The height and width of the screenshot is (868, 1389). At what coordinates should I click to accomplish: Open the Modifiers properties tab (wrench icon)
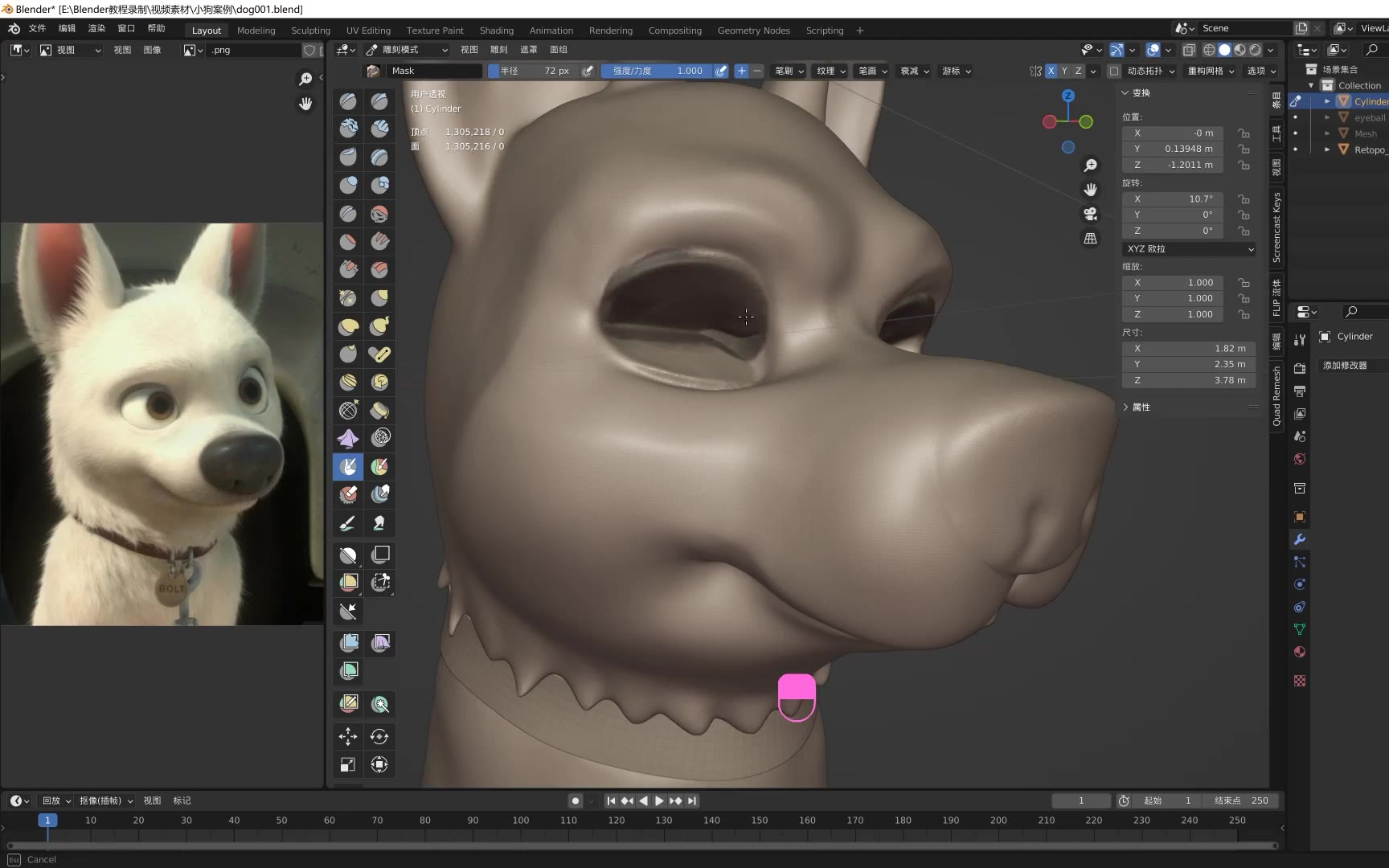pos(1300,539)
